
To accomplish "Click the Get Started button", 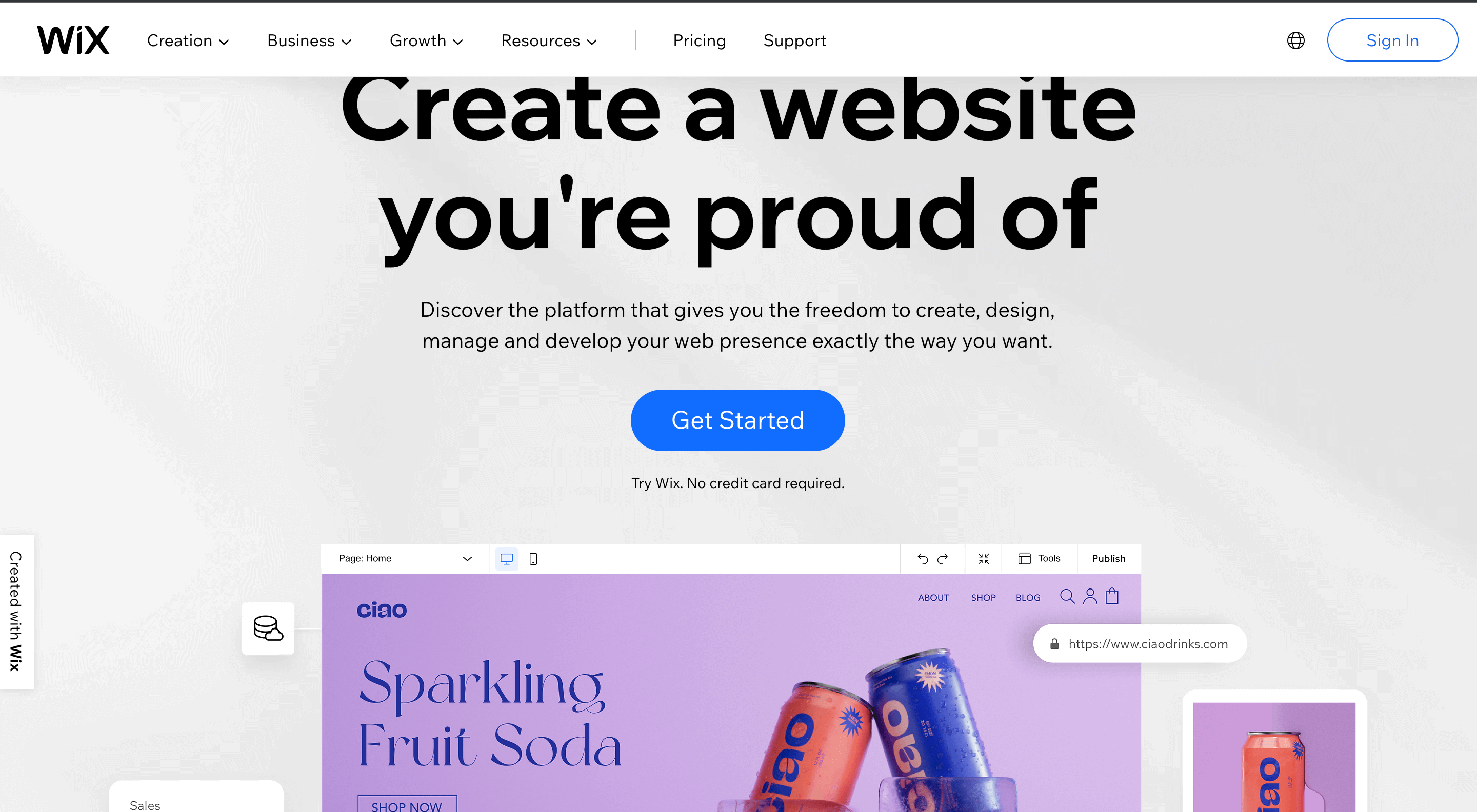I will [737, 420].
